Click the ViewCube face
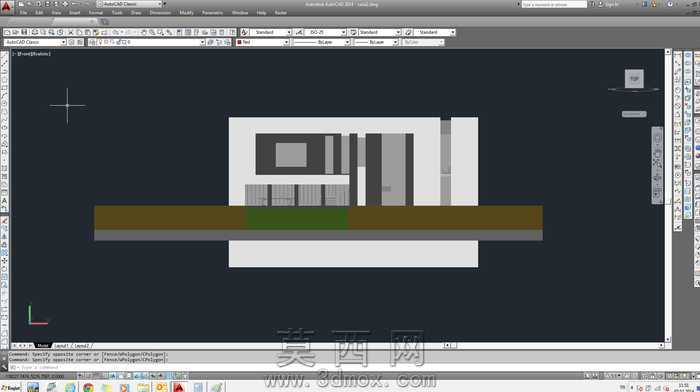Image resolution: width=700 pixels, height=392 pixels. pyautogui.click(x=634, y=79)
